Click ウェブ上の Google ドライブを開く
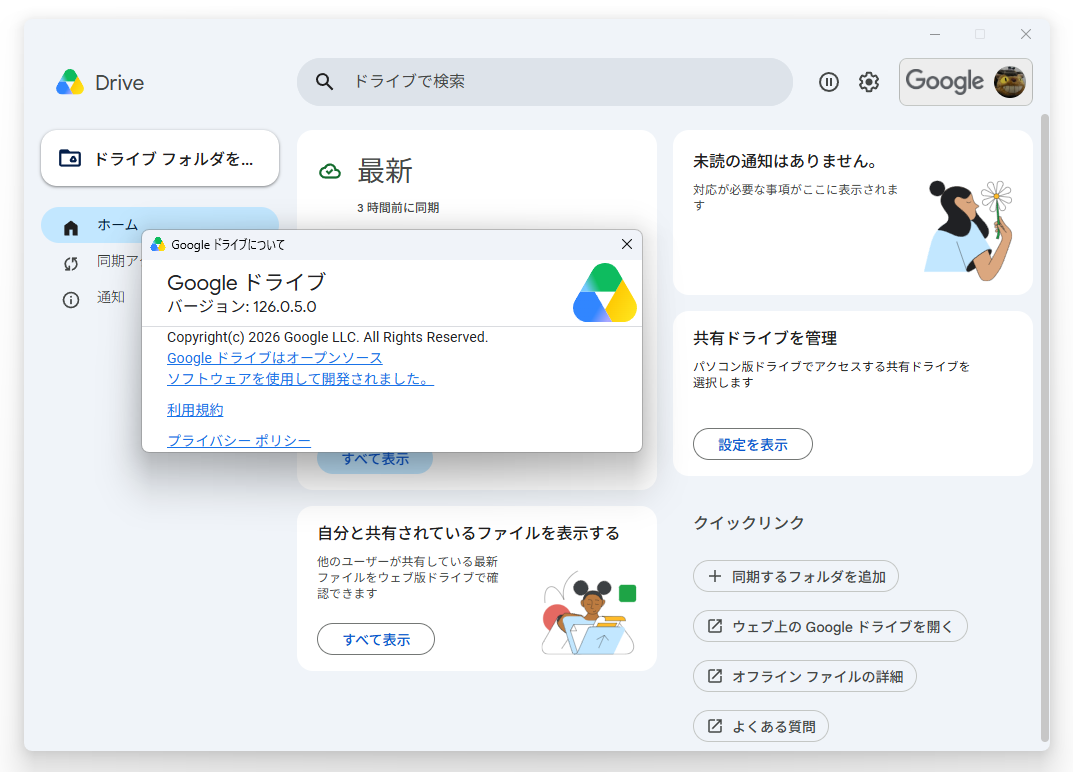The width and height of the screenshot is (1073, 772). (x=830, y=626)
